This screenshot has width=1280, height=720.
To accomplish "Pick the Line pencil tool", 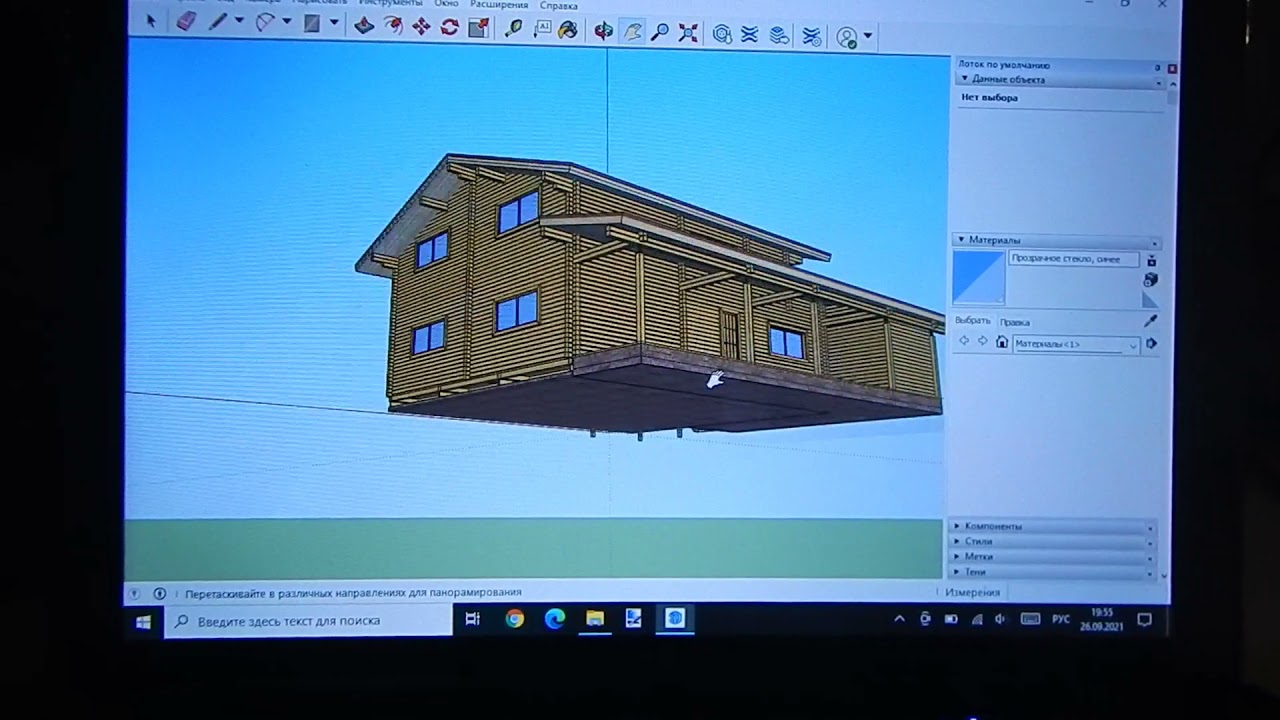I will [x=217, y=22].
